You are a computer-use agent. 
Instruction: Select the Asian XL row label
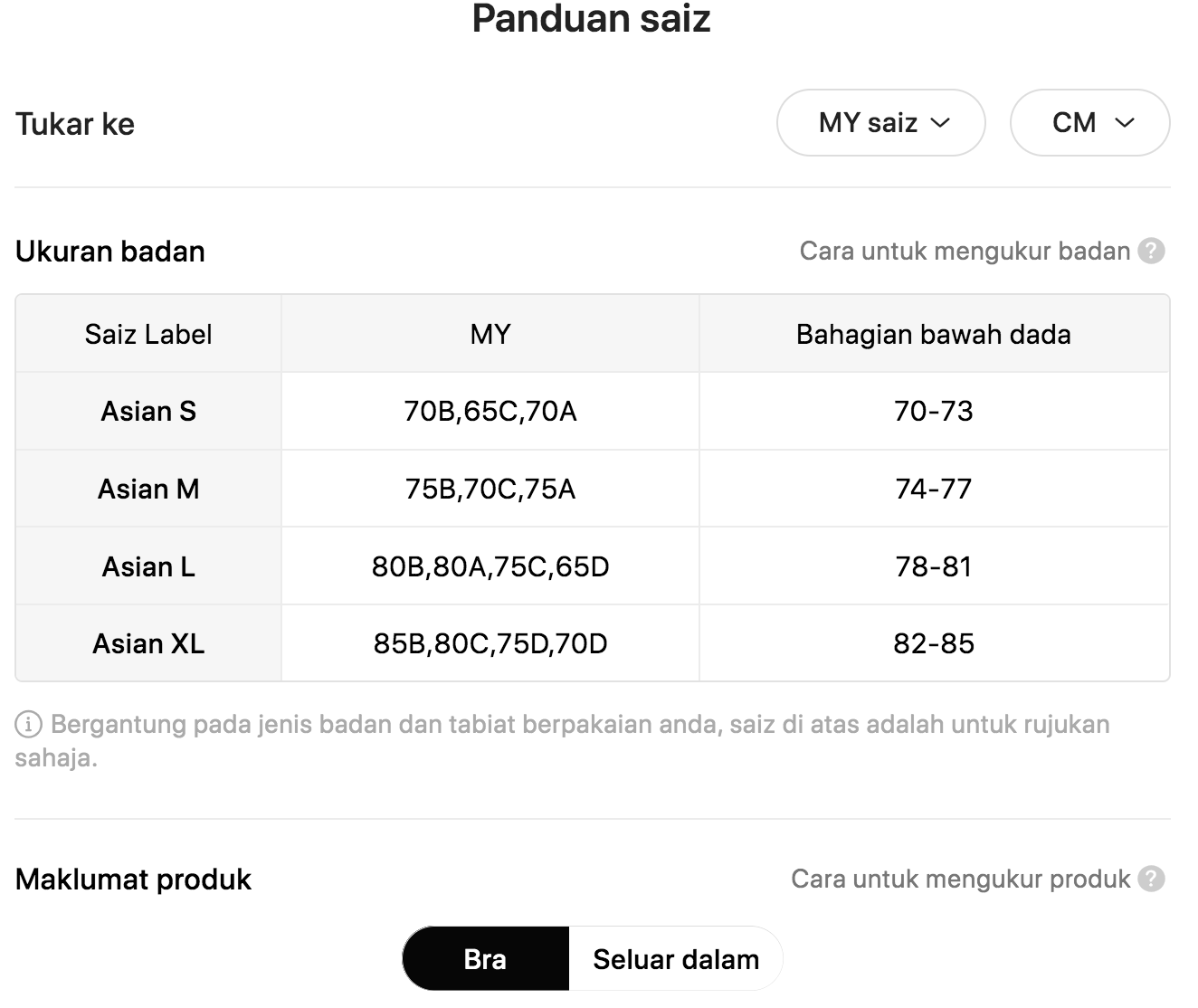pyautogui.click(x=148, y=643)
